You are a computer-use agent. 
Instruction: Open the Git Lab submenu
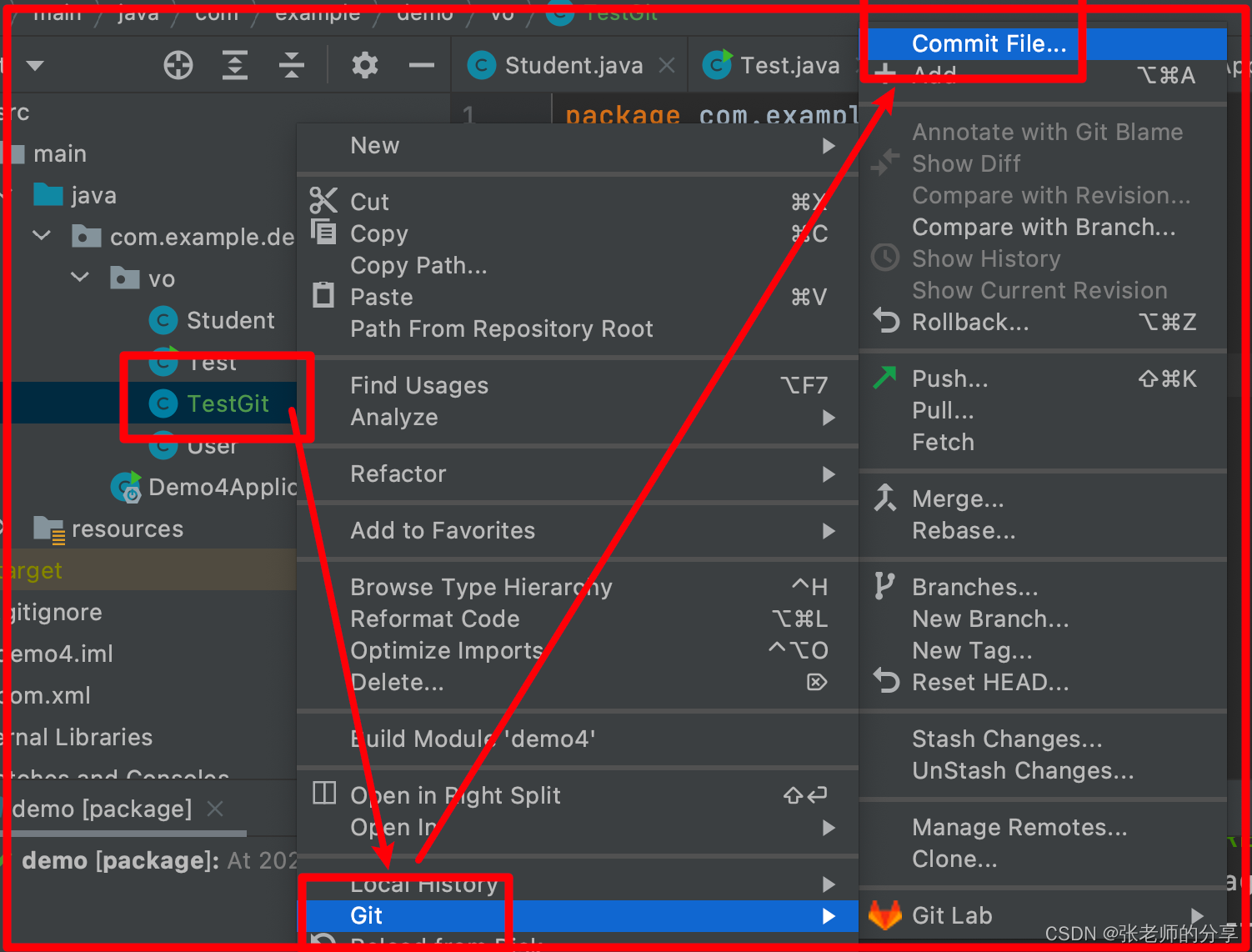[1044, 915]
